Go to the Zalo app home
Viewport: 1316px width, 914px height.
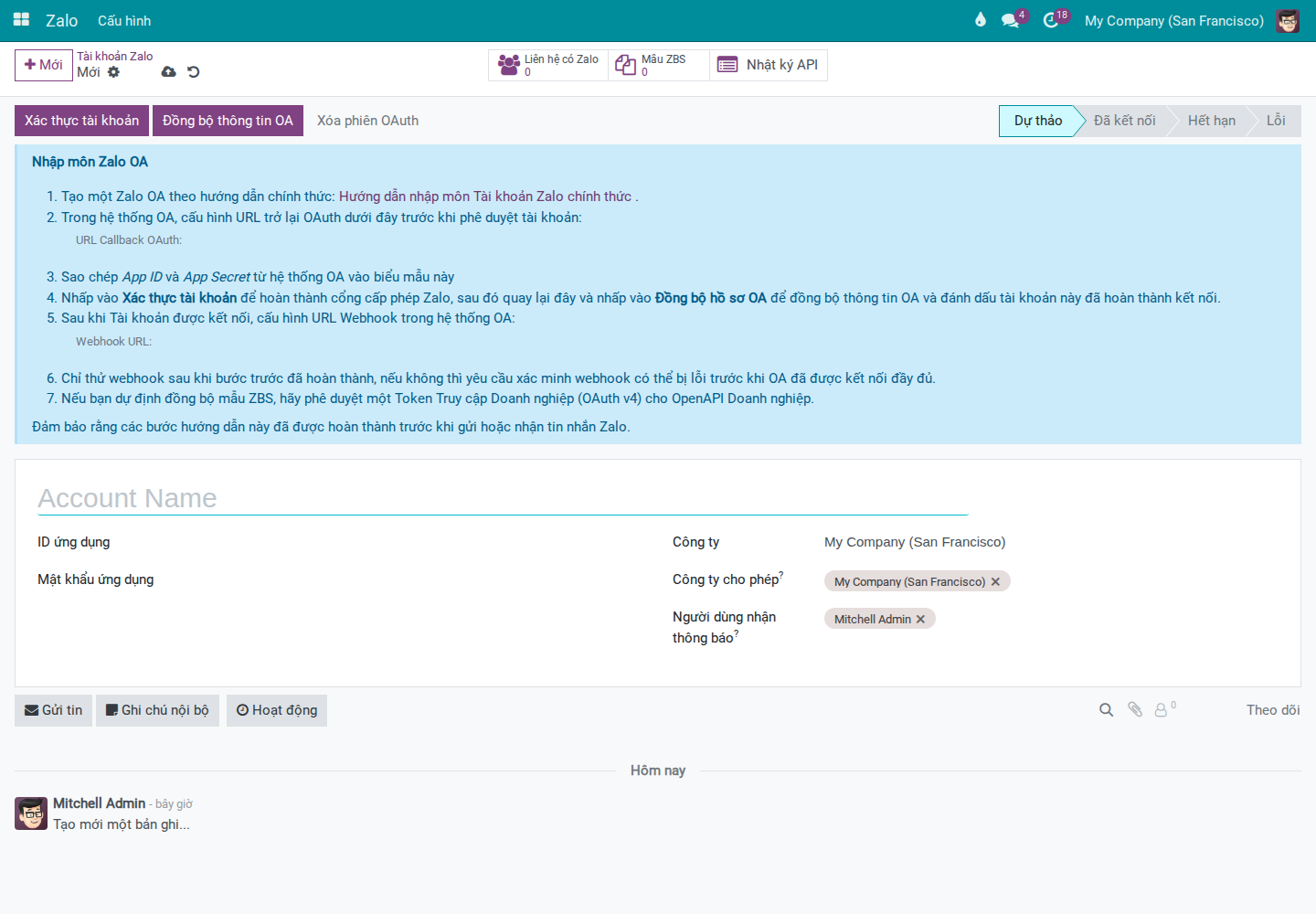coord(61,20)
